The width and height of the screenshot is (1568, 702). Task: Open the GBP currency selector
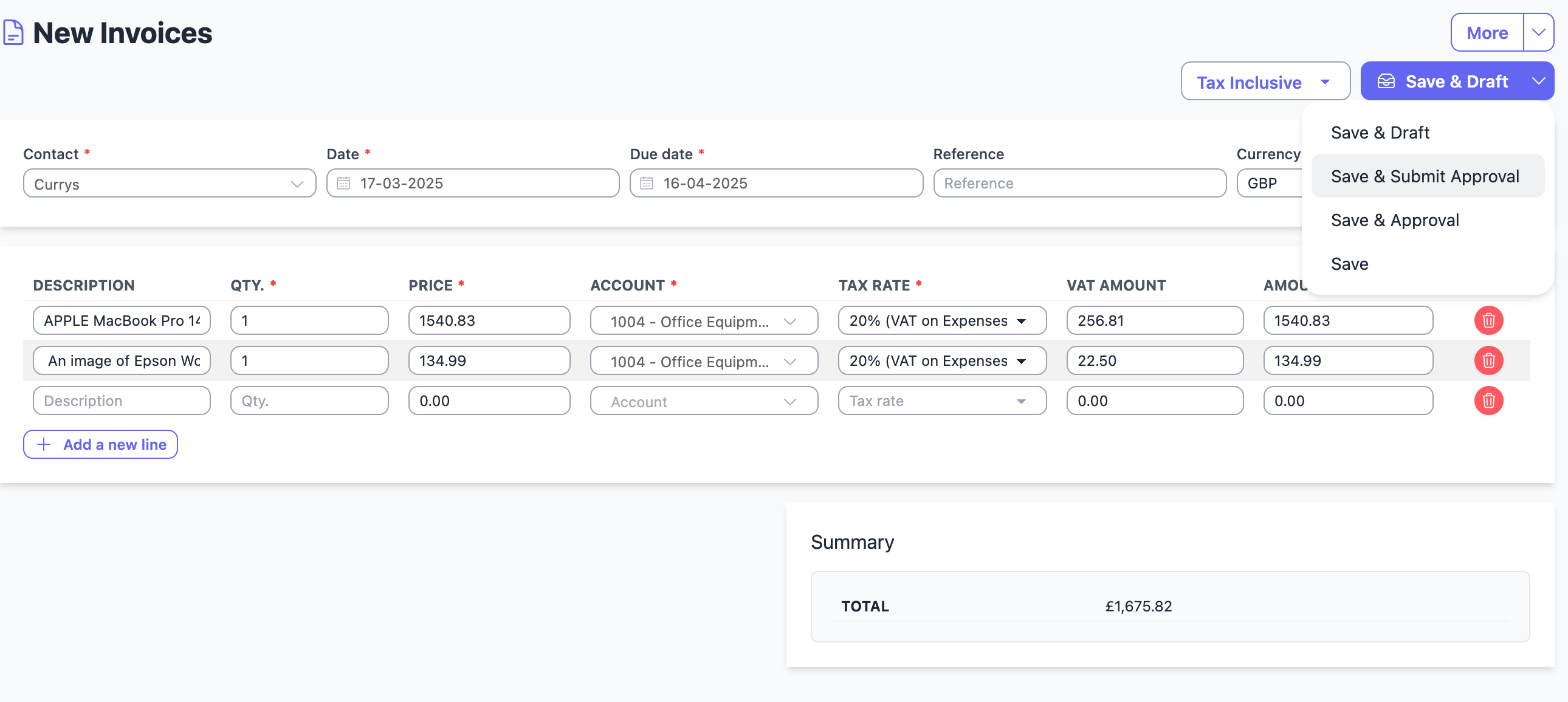point(1270,184)
